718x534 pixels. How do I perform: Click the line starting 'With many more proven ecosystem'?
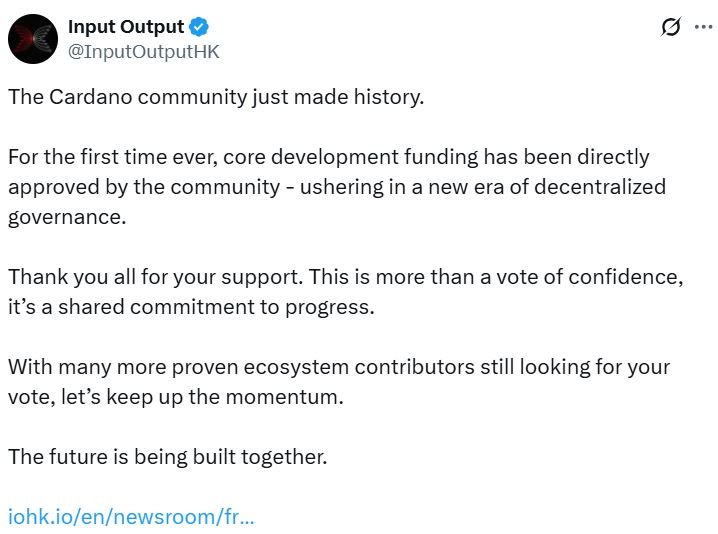338,367
